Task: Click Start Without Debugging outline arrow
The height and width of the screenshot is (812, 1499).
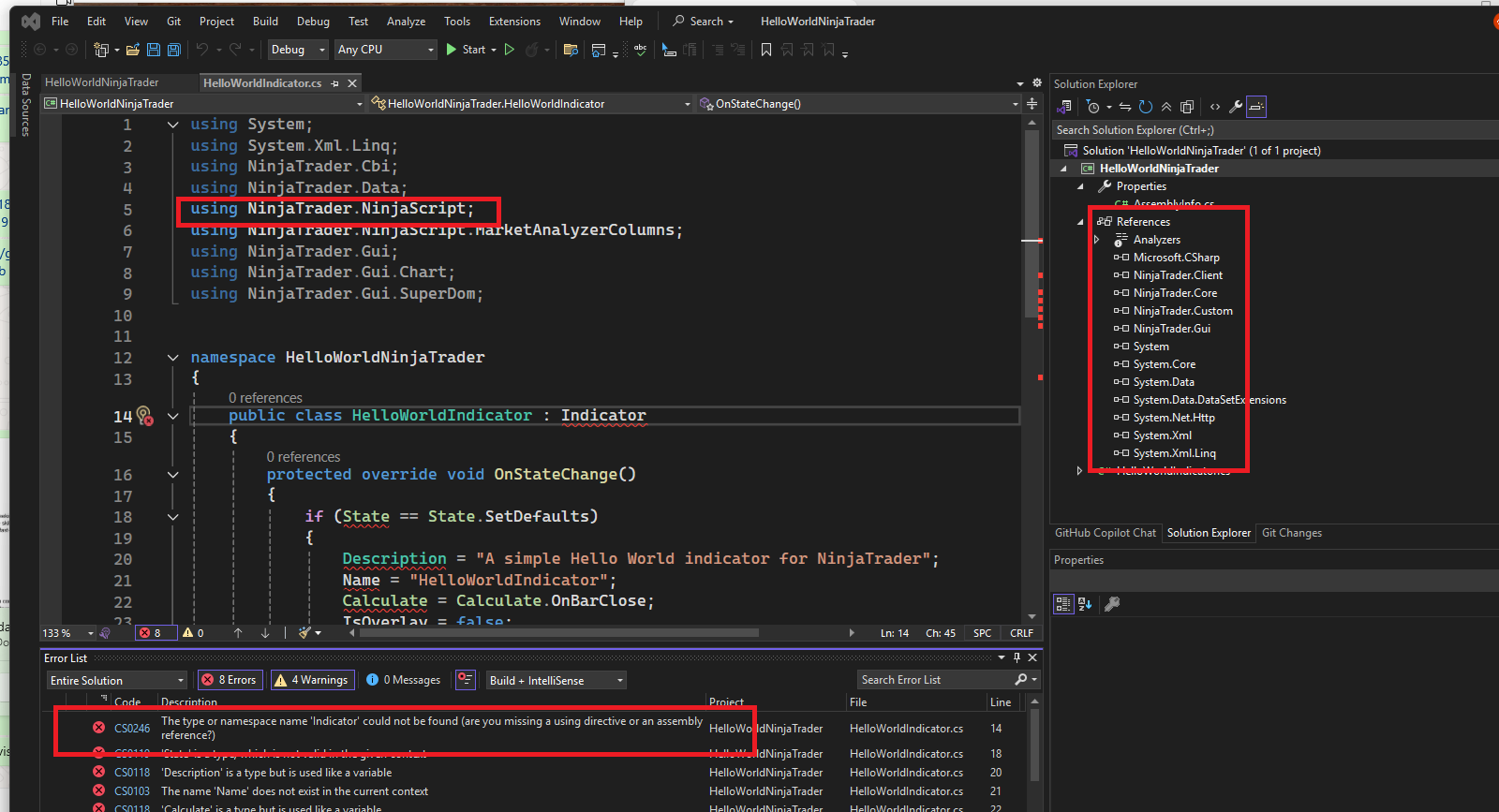Action: 510,50
